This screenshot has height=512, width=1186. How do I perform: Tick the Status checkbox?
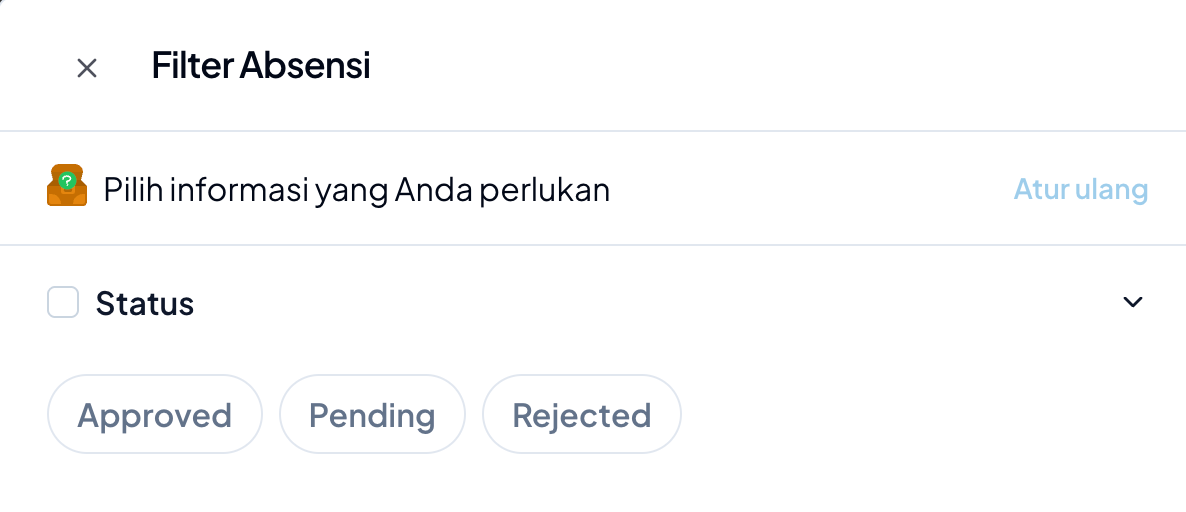pyautogui.click(x=63, y=302)
